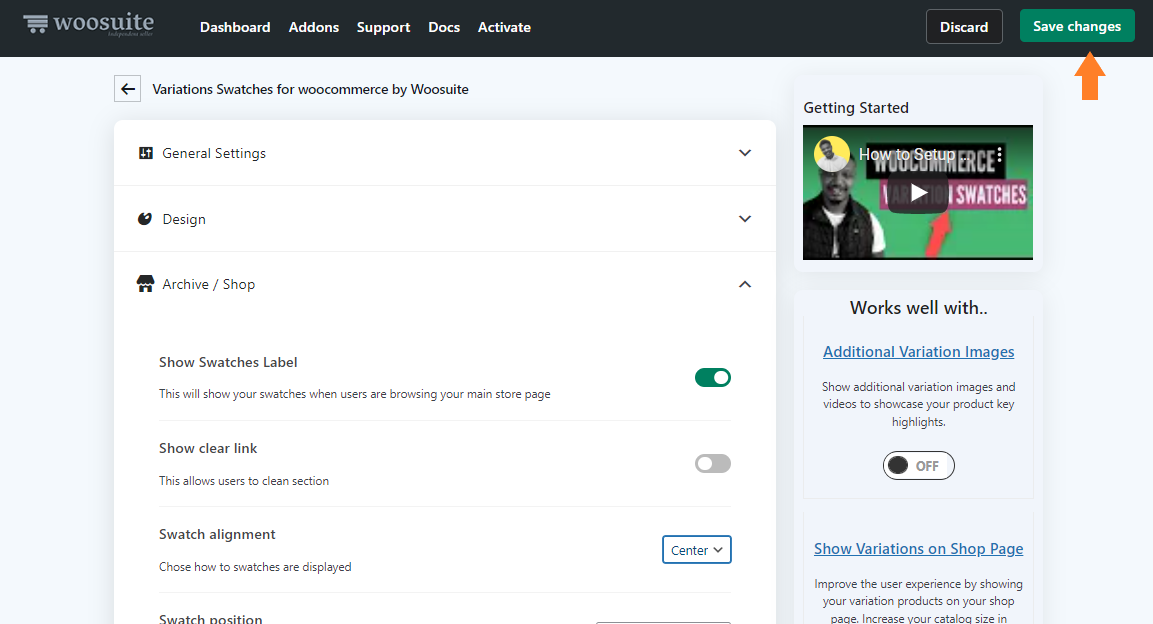Expand the Design section chevron

tap(745, 219)
